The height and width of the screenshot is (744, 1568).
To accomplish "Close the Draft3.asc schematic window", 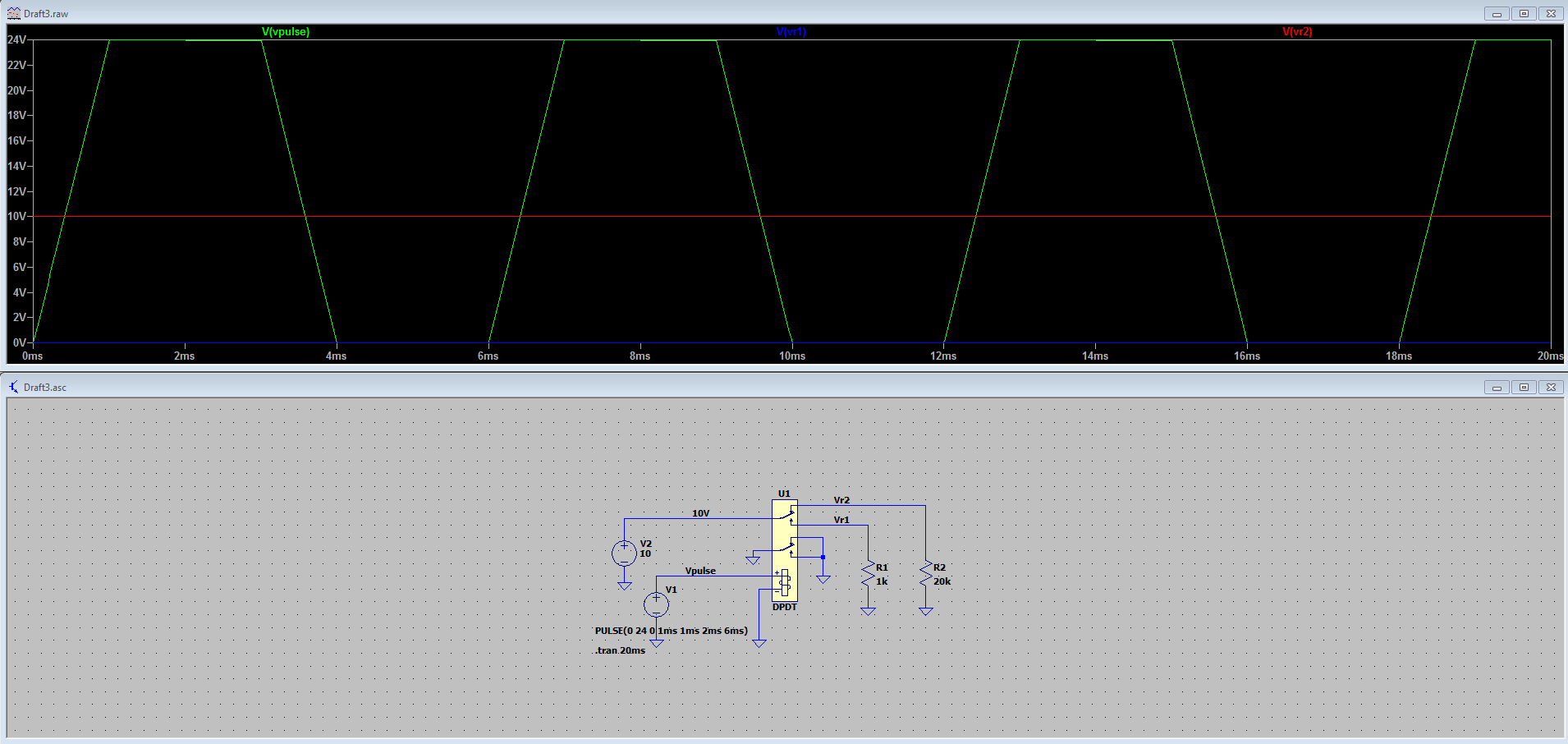I will [1551, 388].
